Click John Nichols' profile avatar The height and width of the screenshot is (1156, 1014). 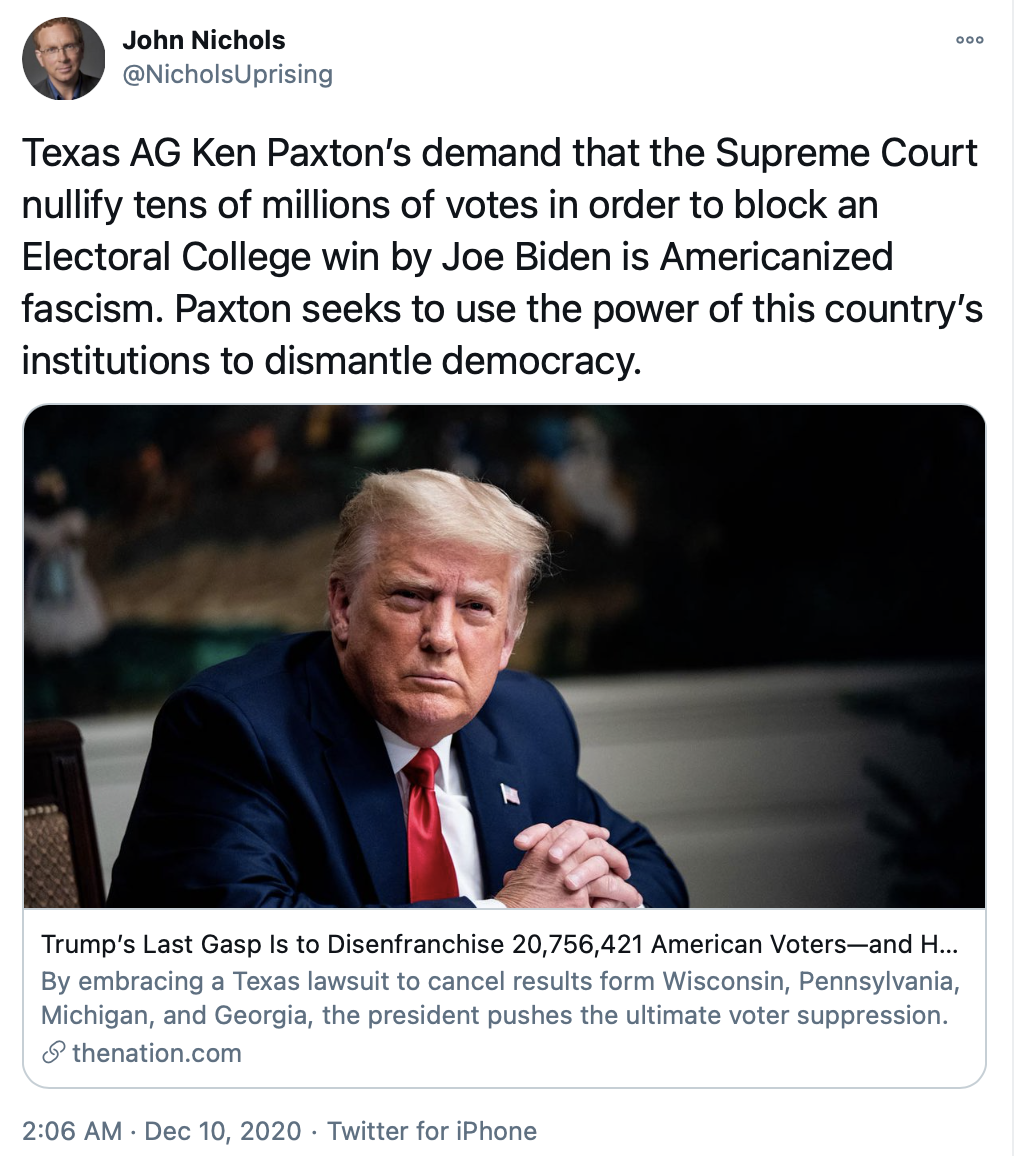63,58
